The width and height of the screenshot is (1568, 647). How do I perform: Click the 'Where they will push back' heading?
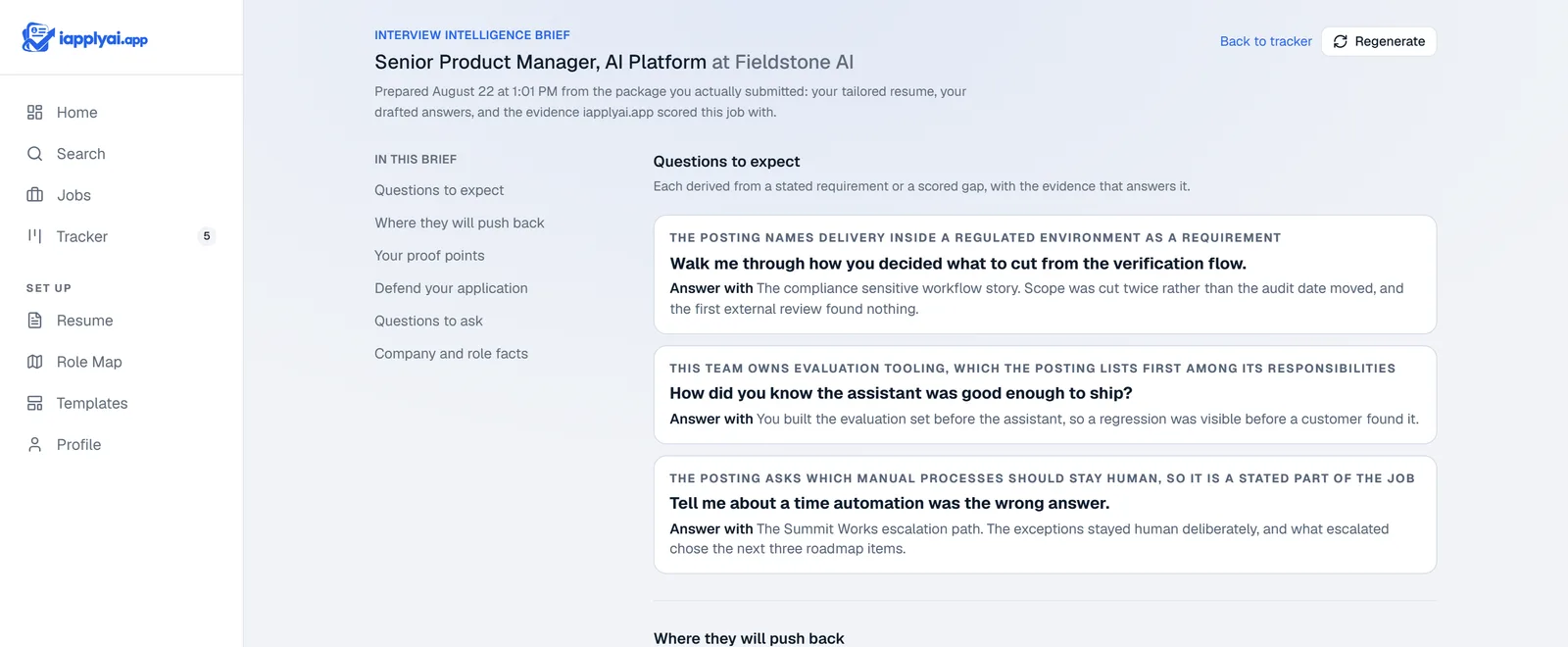coord(749,638)
